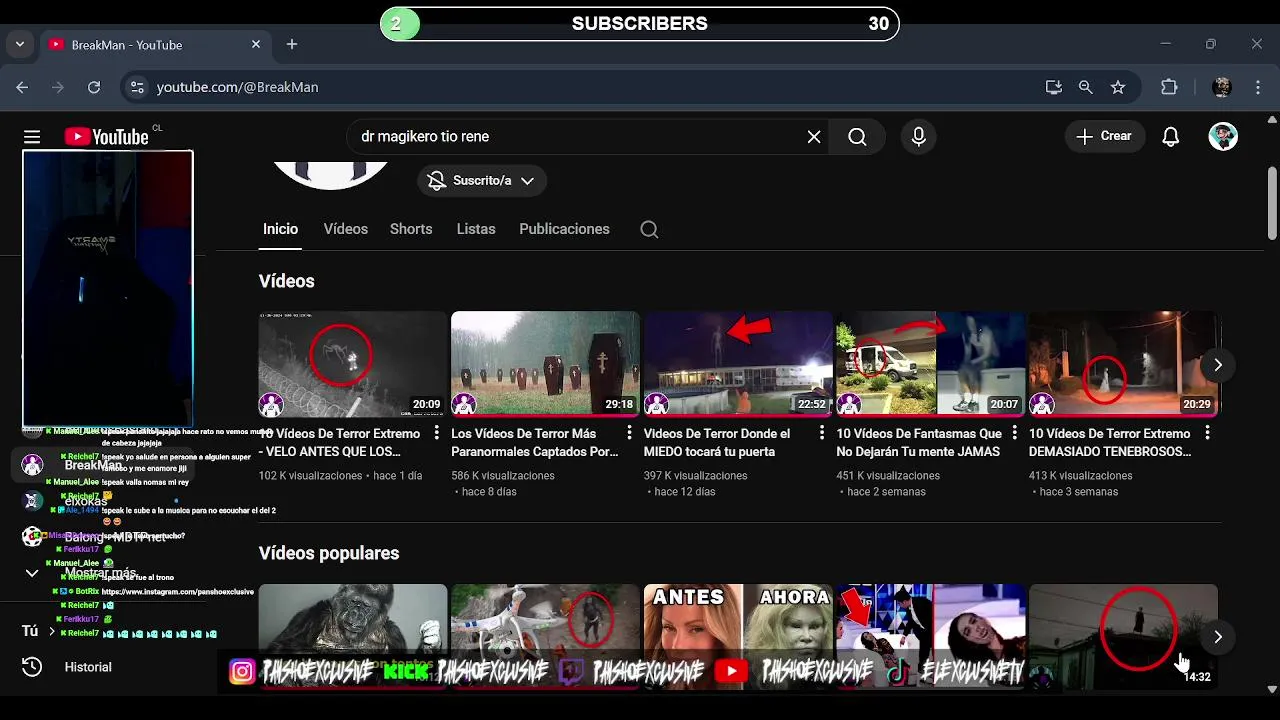Play the 20:09 spider creature thumbnail
This screenshot has height=720, width=1280.
353,364
